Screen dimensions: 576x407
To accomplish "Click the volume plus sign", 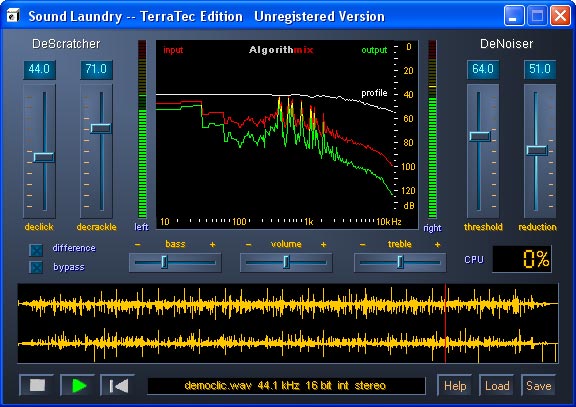I will pyautogui.click(x=323, y=244).
